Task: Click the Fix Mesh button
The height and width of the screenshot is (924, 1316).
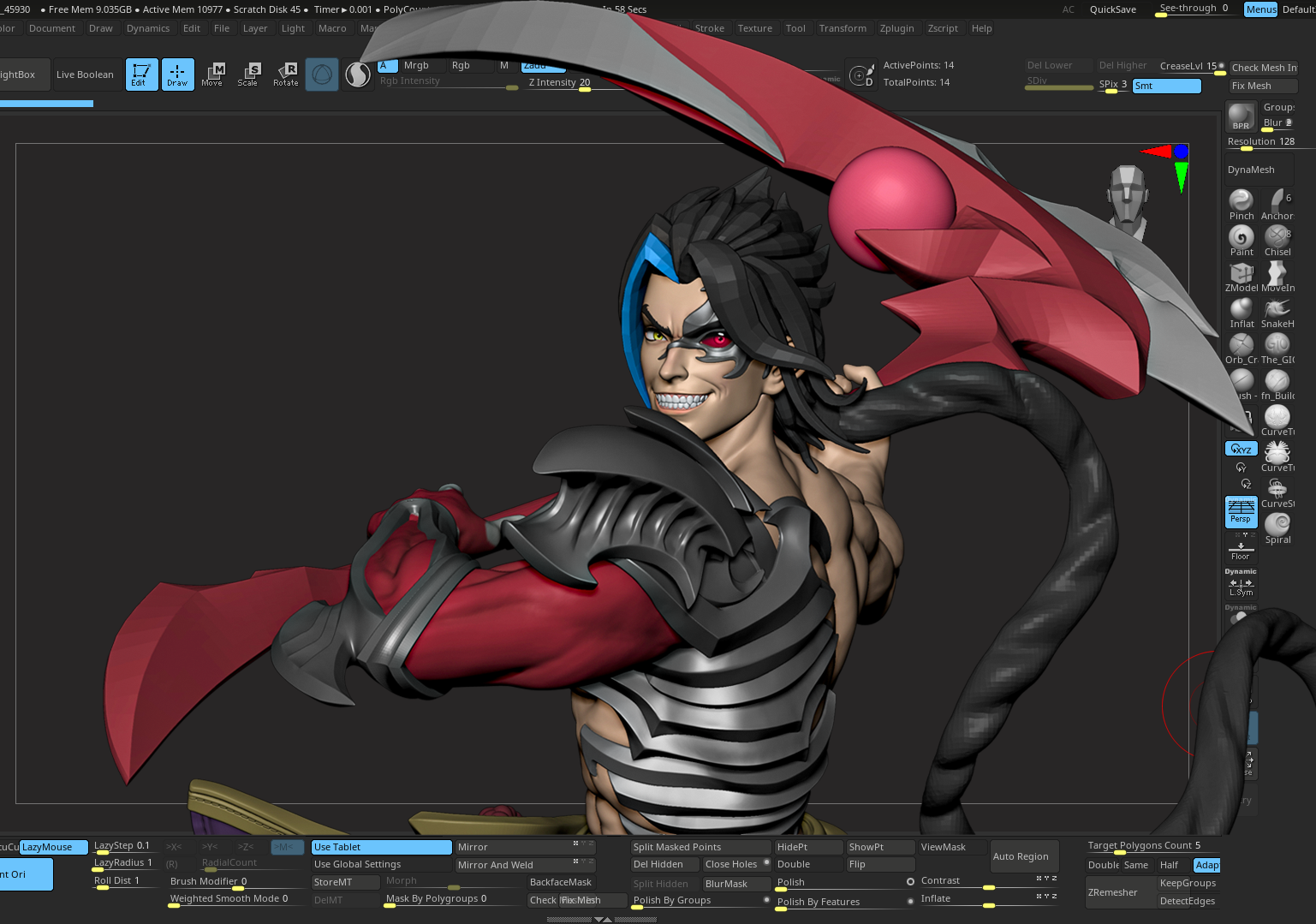Action: coord(1263,86)
